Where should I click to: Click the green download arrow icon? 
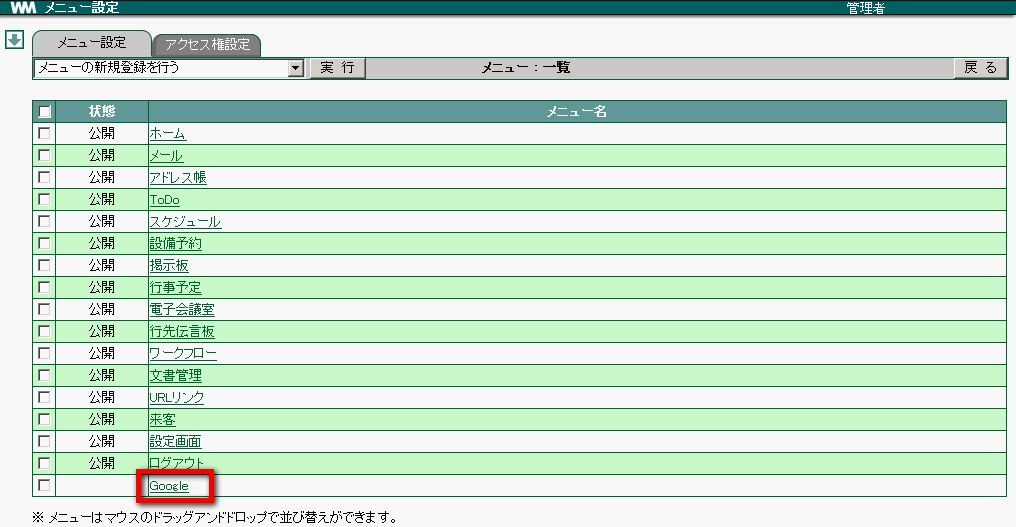coord(14,40)
